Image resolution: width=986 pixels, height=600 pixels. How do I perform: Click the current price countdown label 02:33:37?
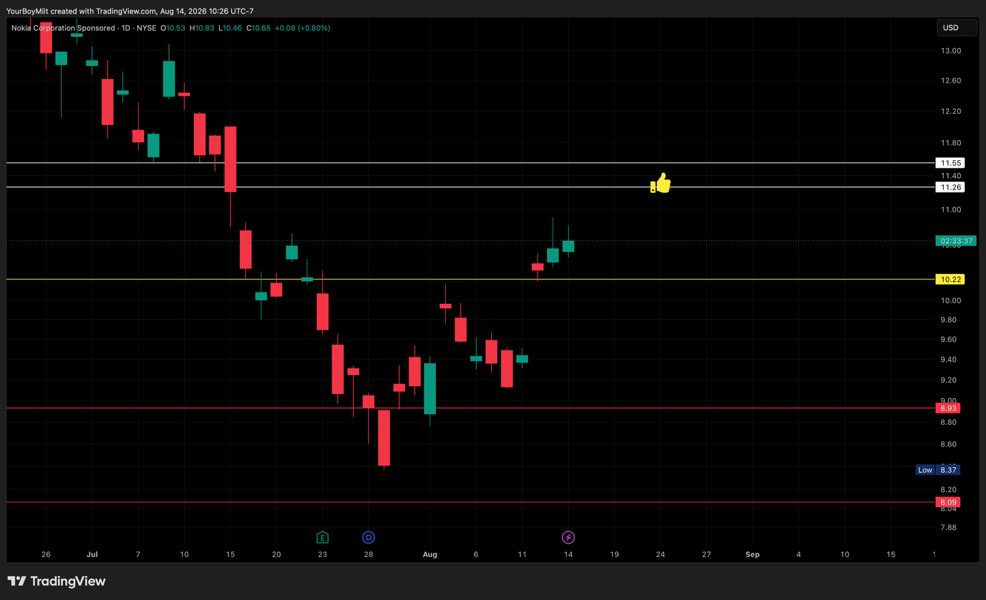pyautogui.click(x=956, y=241)
